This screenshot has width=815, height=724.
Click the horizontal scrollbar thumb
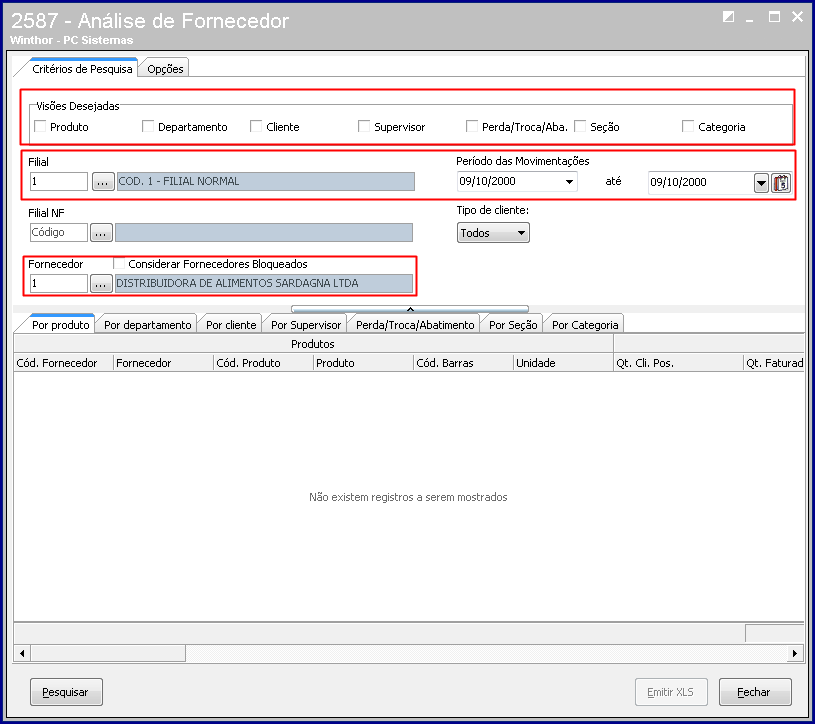tap(108, 653)
